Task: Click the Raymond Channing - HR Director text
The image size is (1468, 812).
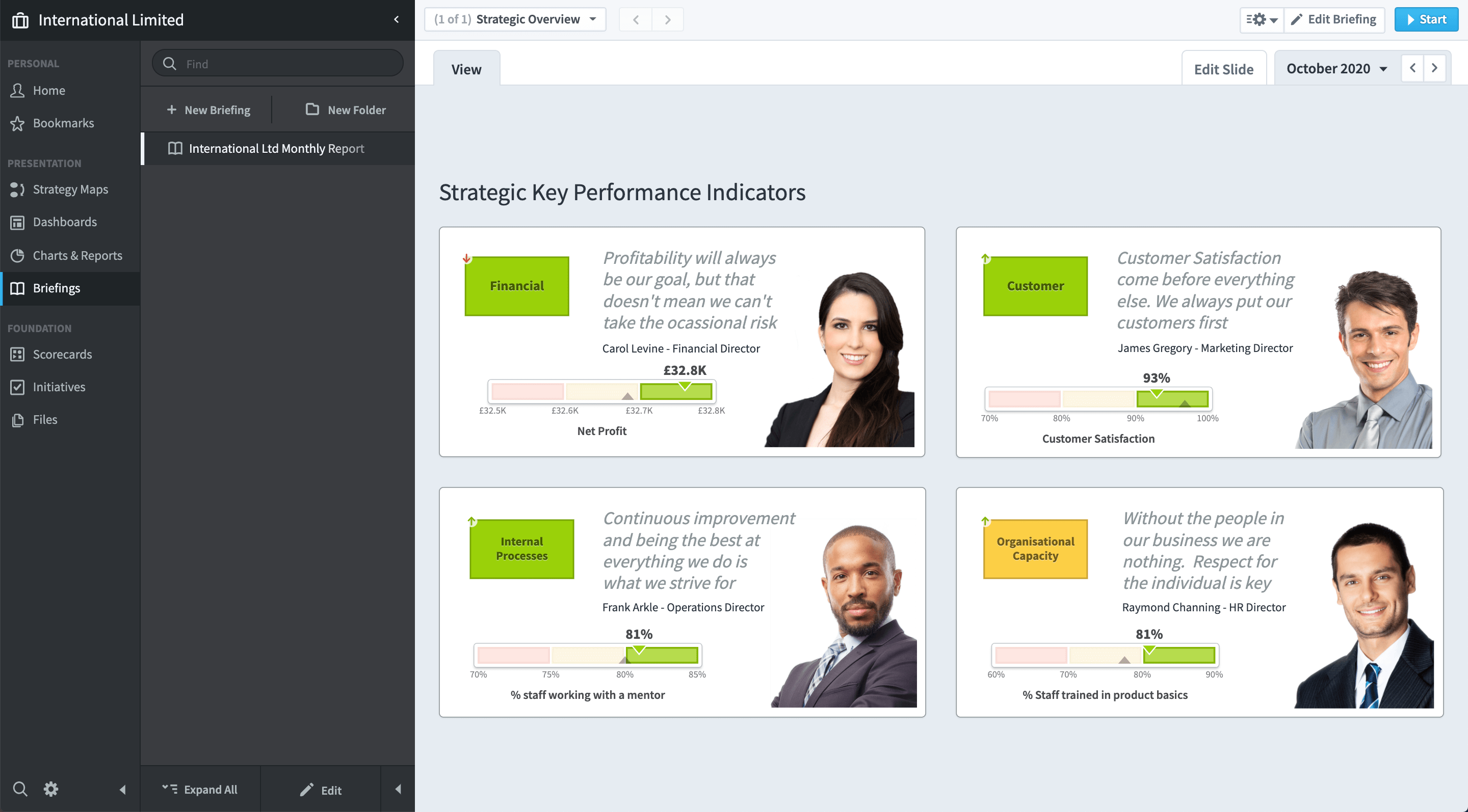Action: [1203, 607]
